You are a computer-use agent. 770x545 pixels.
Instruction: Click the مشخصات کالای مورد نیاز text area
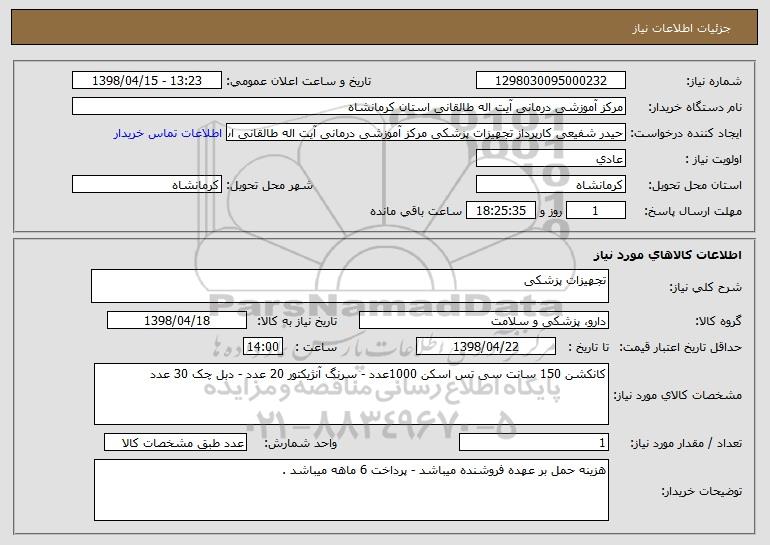pos(351,394)
